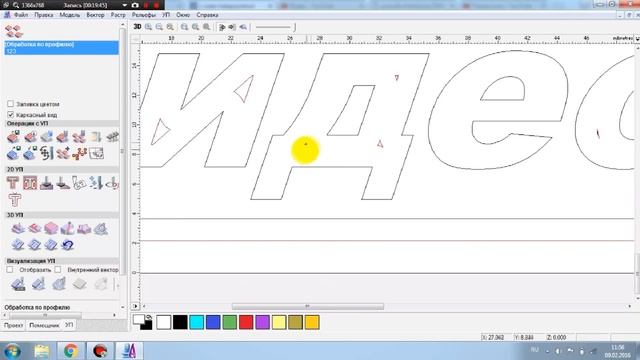This screenshot has width=640, height=360.
Task: Click the fourth icon in 3D УП section
Action: click(x=67, y=228)
